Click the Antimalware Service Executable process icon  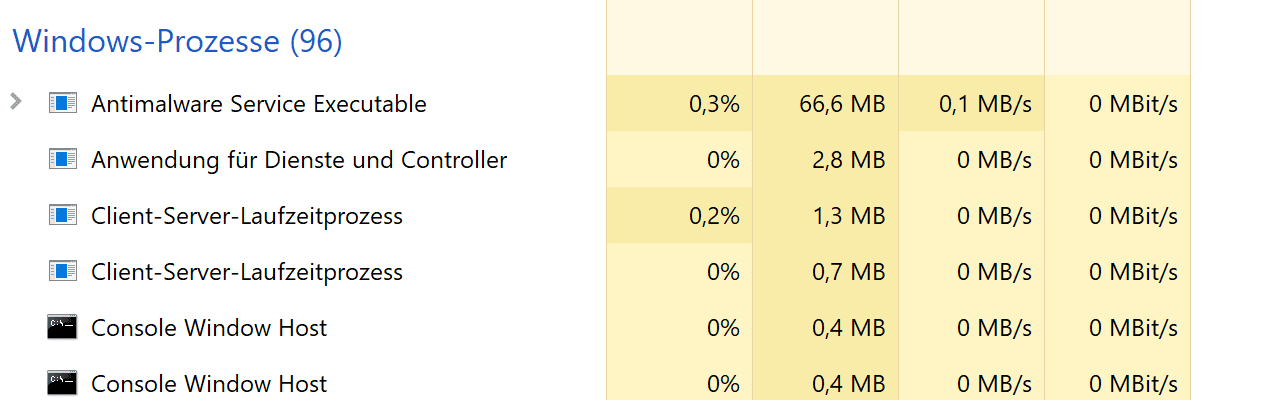click(63, 103)
